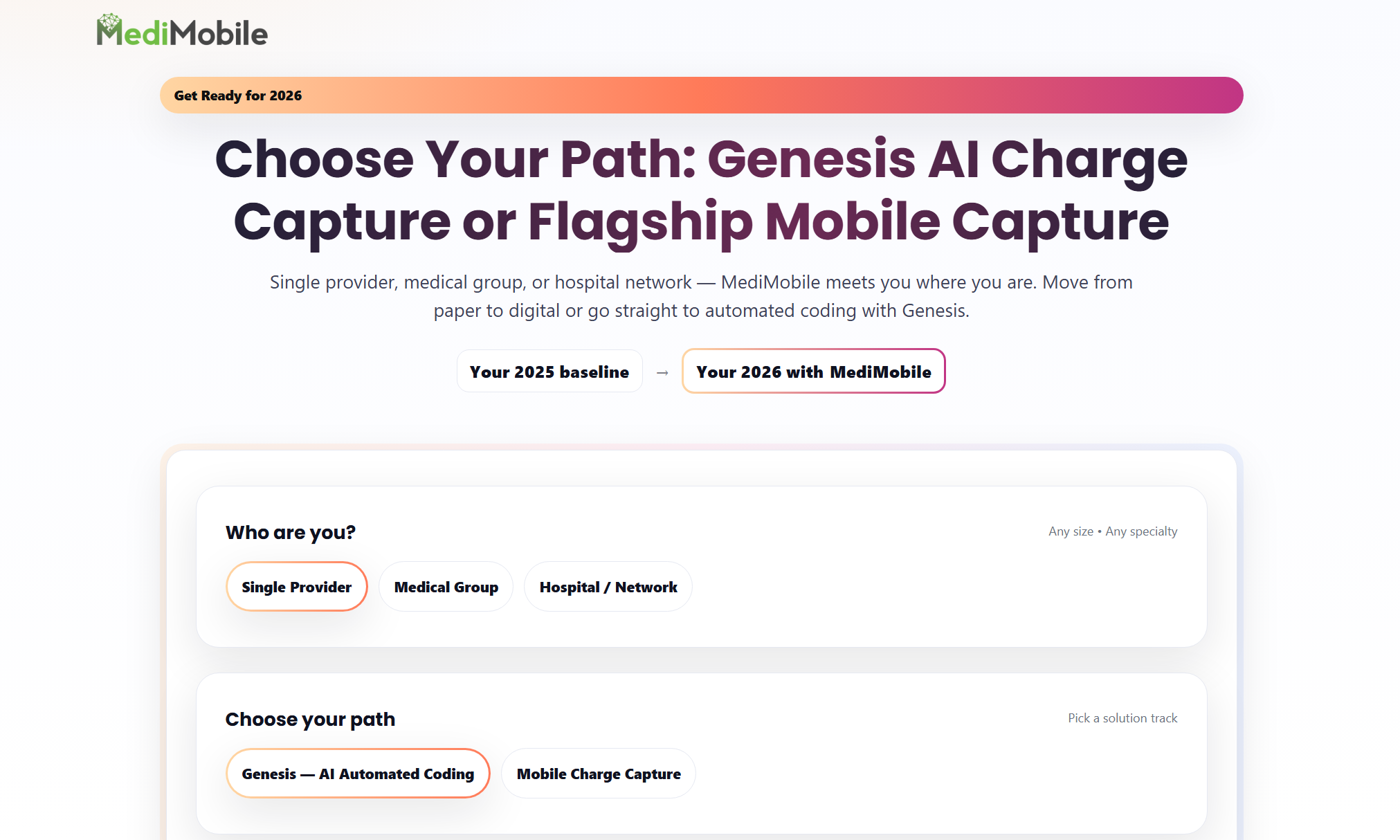Image resolution: width=1400 pixels, height=840 pixels.
Task: Click the Any size • Any specialty label
Action: (1112, 531)
